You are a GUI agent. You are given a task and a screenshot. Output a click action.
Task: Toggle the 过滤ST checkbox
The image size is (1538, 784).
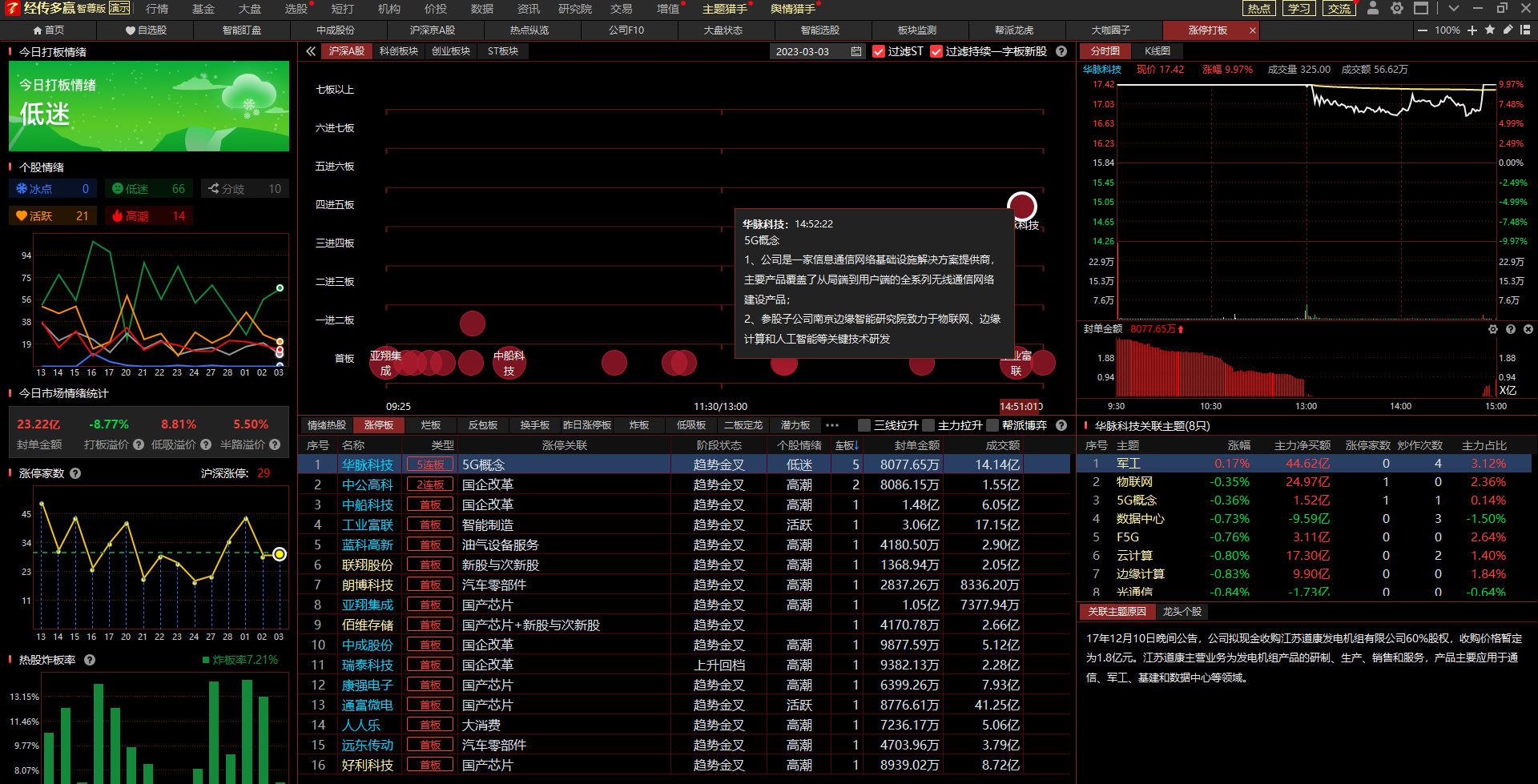click(x=879, y=51)
